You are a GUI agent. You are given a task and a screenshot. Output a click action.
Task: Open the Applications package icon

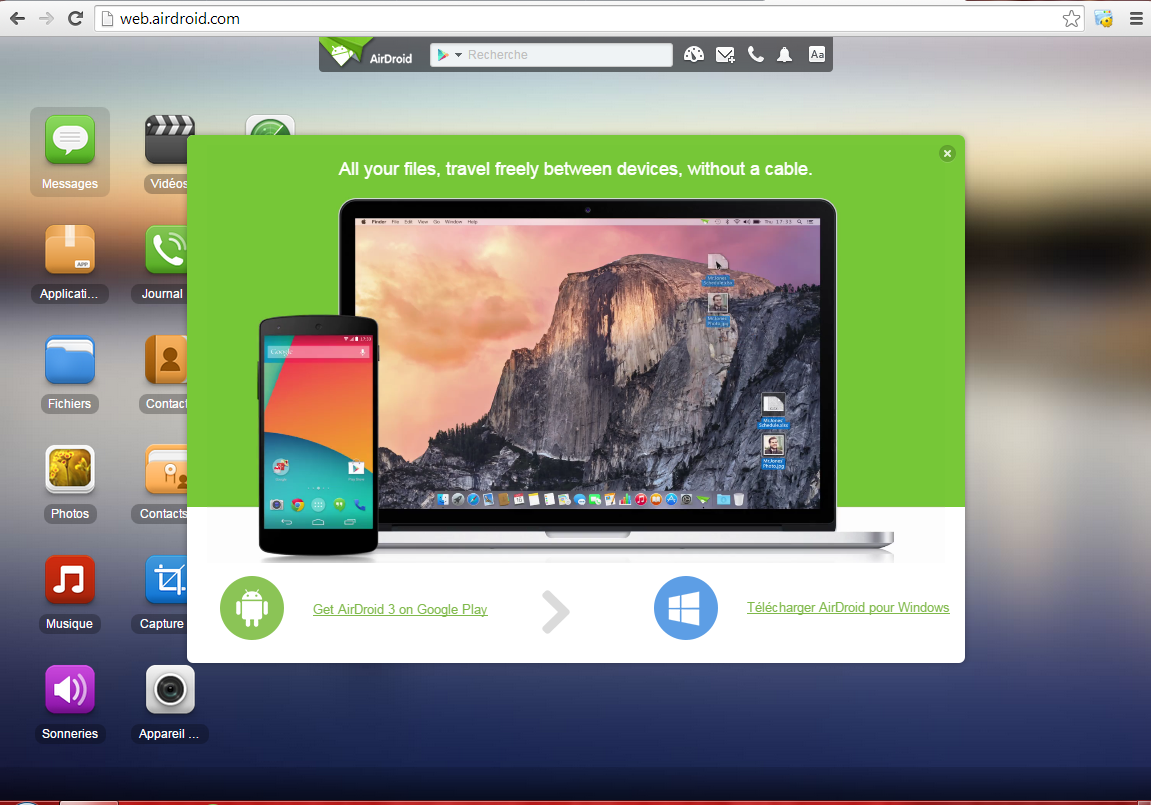click(x=70, y=249)
